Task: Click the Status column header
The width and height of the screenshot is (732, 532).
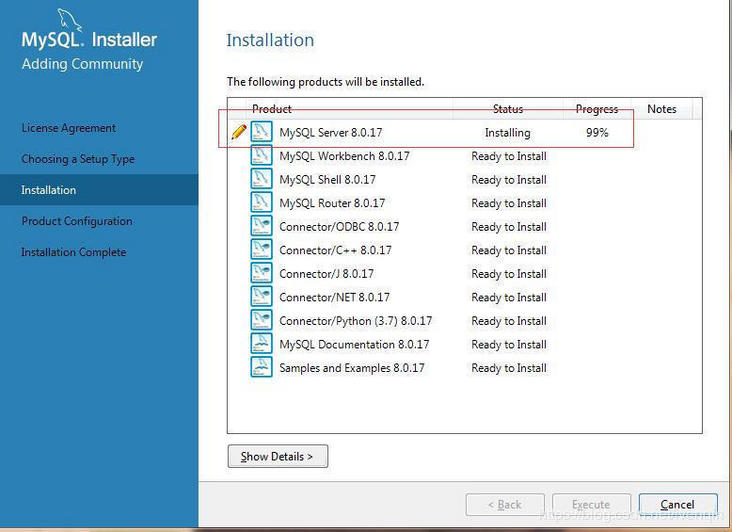Action: [x=508, y=109]
